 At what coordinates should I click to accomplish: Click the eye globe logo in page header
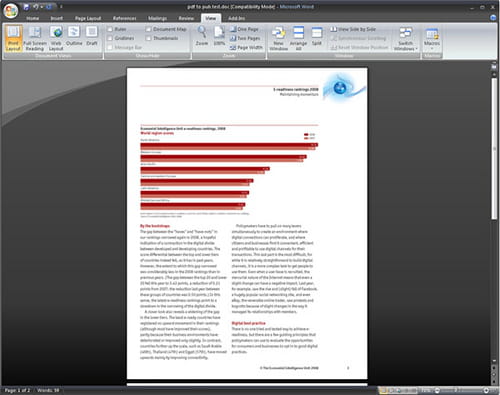(x=343, y=88)
